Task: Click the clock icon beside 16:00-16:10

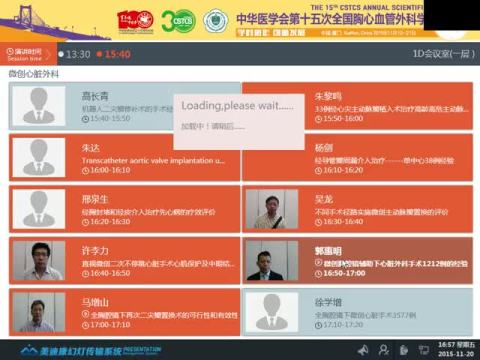Action: [85, 170]
